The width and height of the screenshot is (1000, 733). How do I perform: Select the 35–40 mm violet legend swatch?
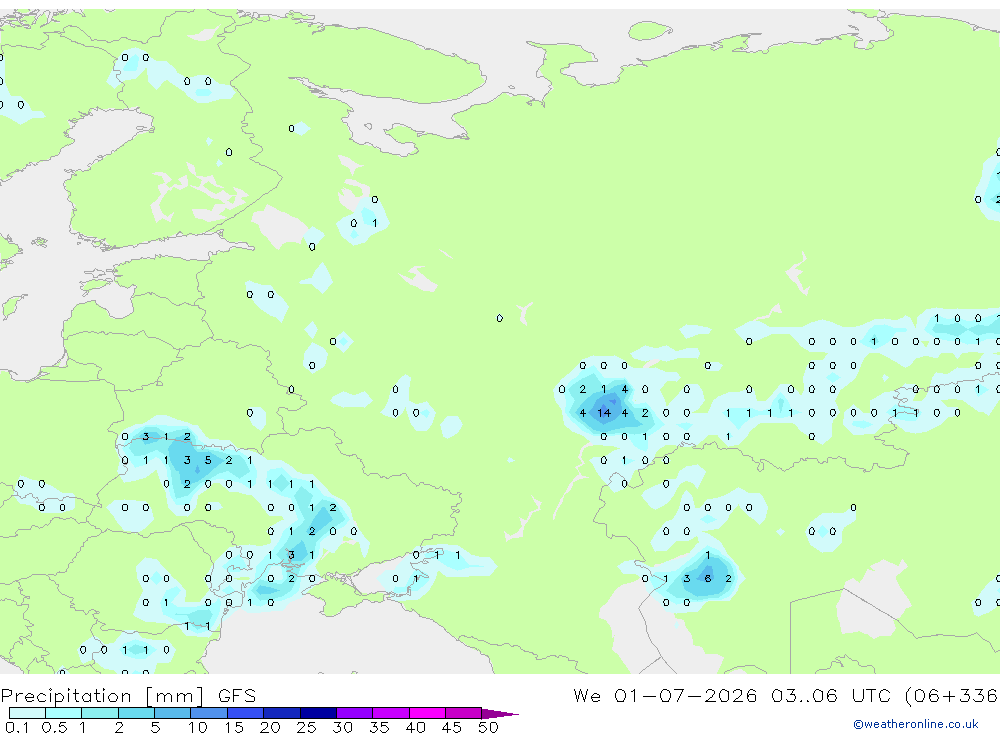[391, 713]
